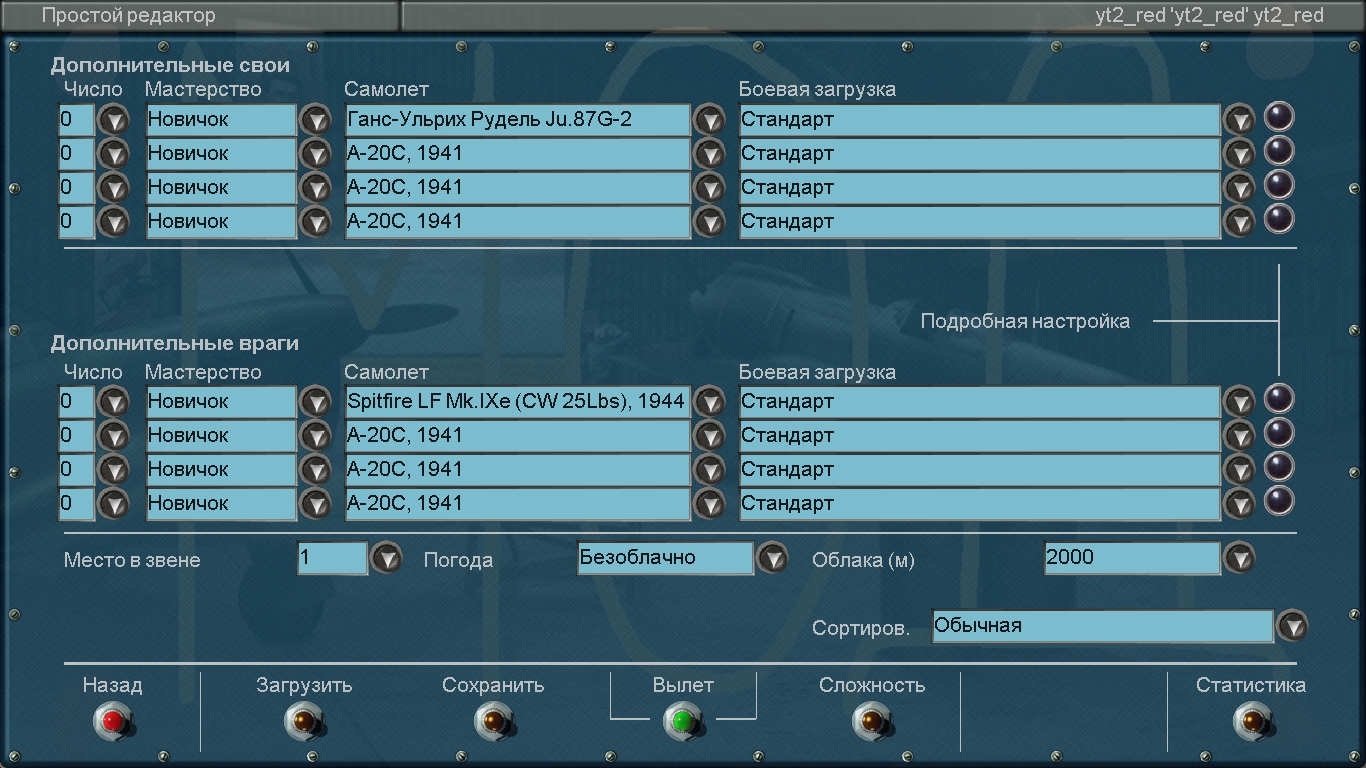The image size is (1366, 768).
Task: Click the yt2_red 'yt2_red' yt2_red title text
Action: point(1210,16)
